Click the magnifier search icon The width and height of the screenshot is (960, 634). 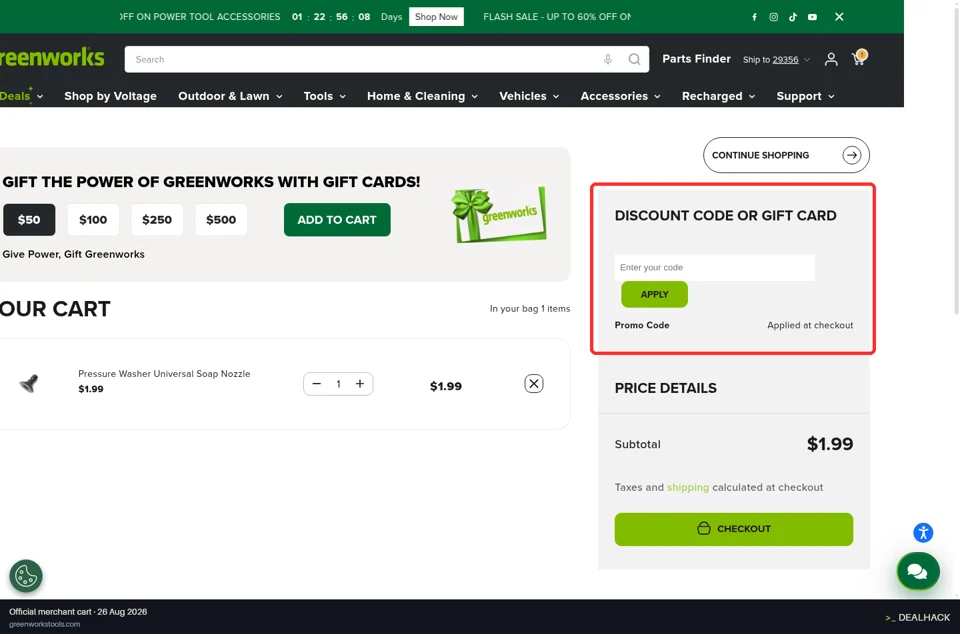click(634, 59)
